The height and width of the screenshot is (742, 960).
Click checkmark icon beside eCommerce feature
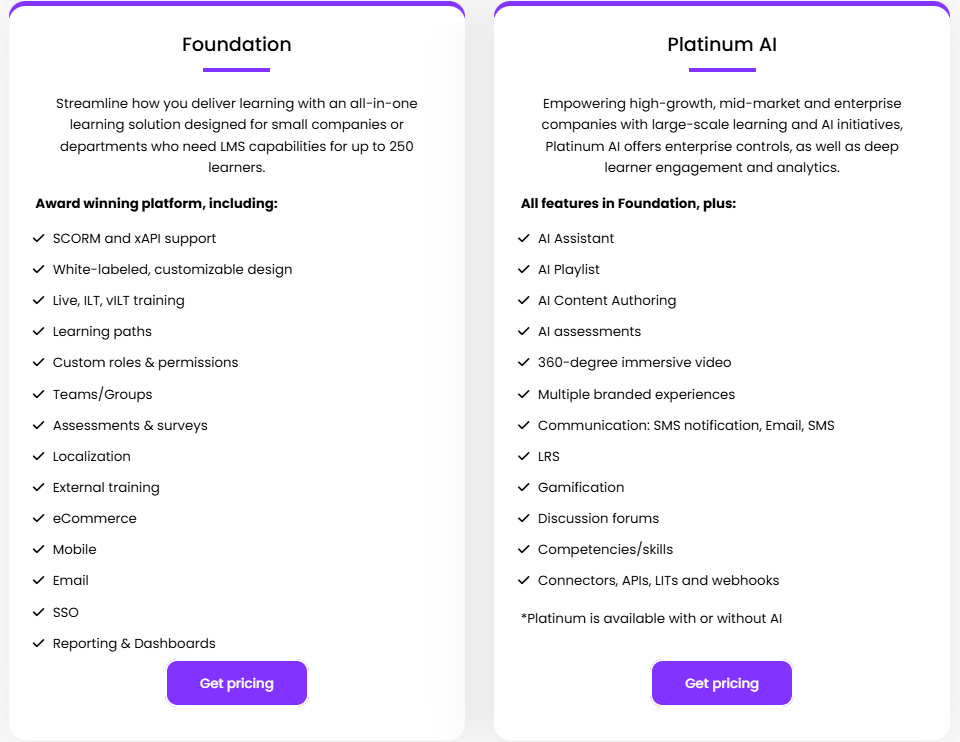39,519
